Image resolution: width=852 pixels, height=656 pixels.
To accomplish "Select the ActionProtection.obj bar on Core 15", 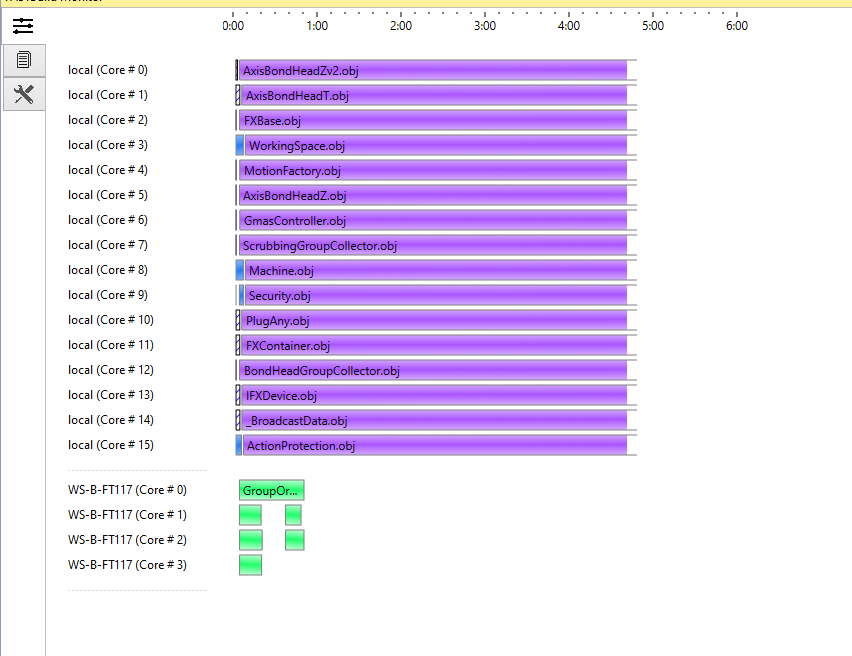I will [x=430, y=445].
